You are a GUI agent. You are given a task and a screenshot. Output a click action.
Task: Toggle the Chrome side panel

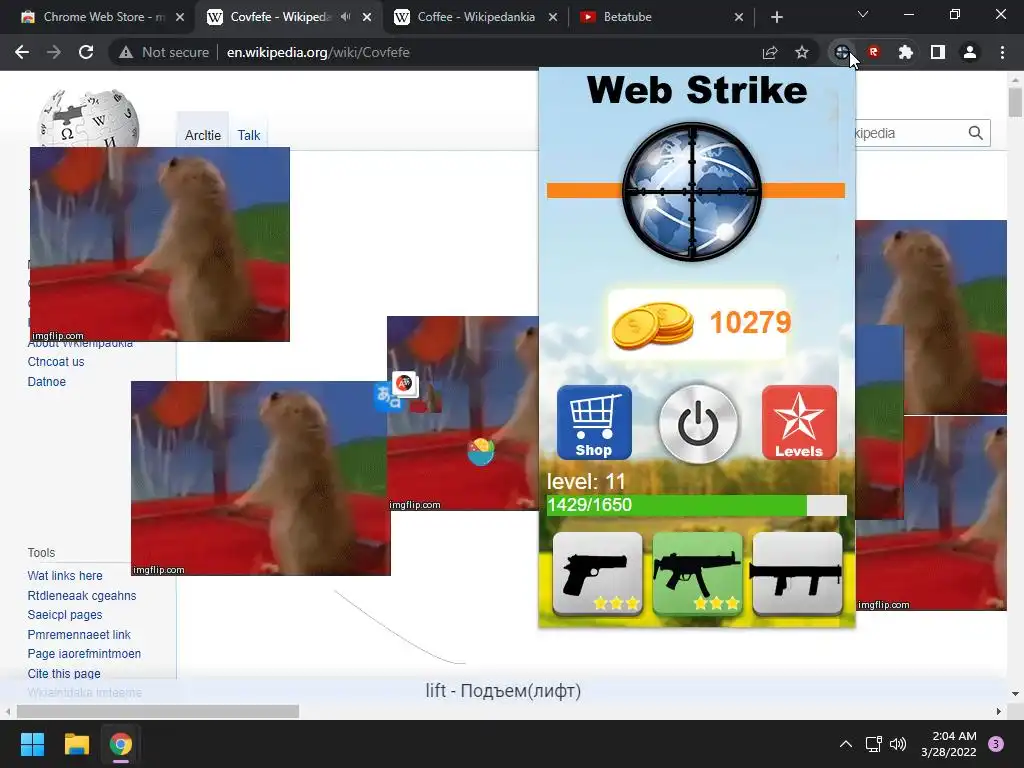938,52
